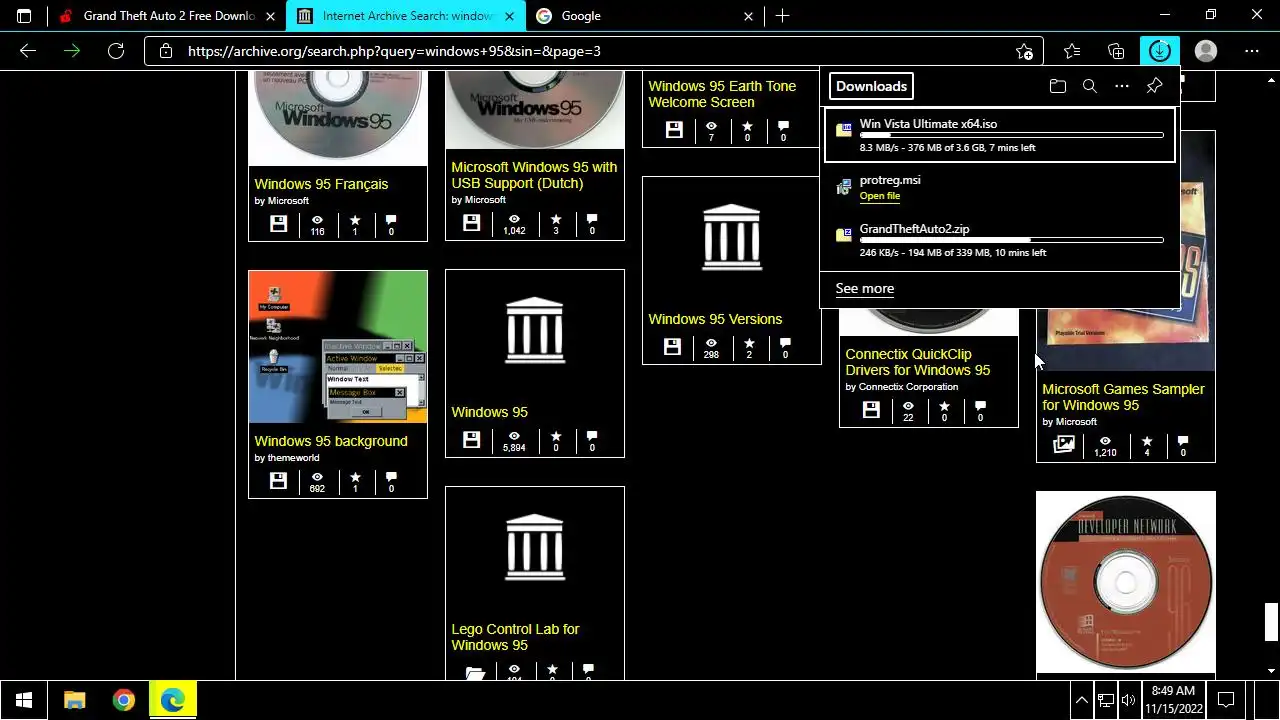Click Microsoft Edge taskbar icon
1280x720 pixels.
[173, 700]
